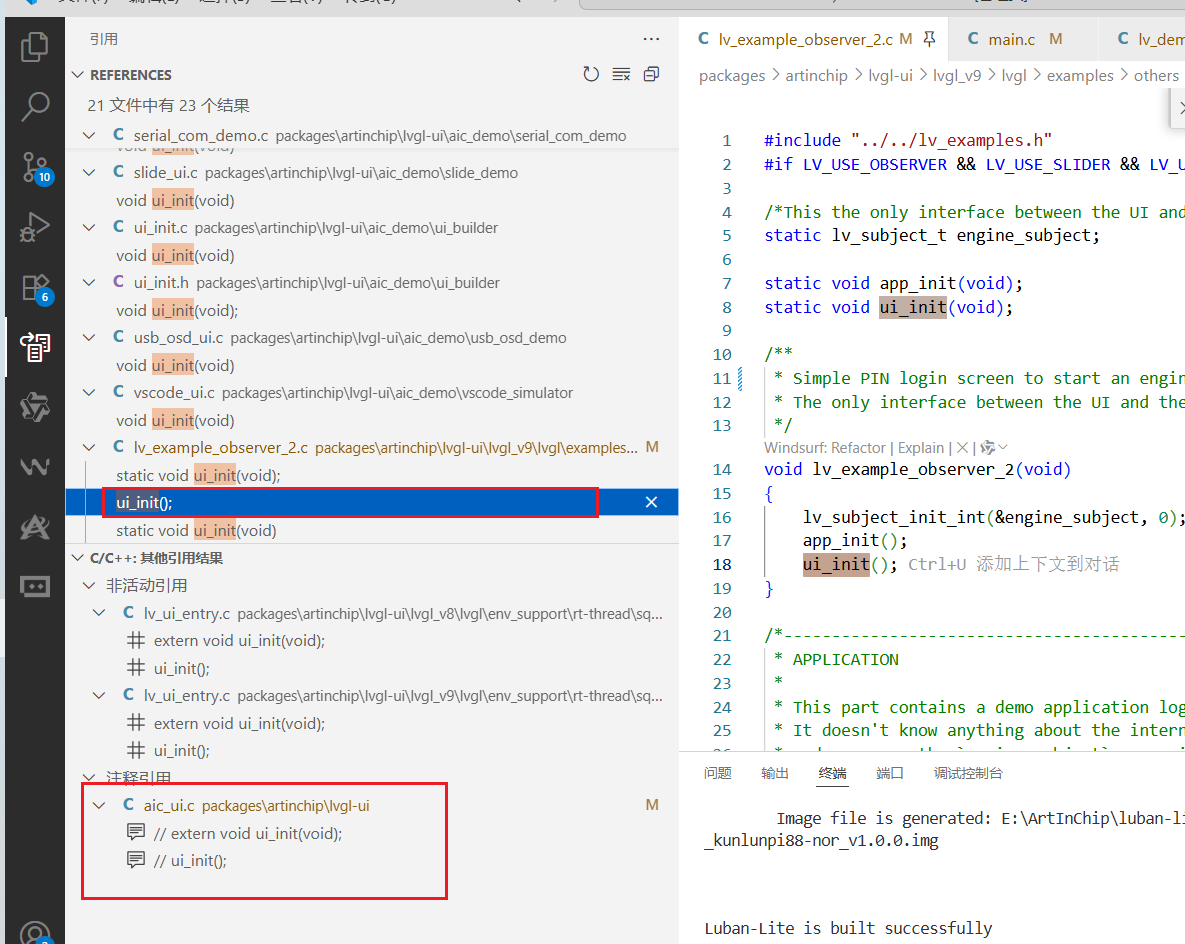Click the Windsurf Refactor code lens
Screen dimensions: 1185x944
tap(825, 447)
